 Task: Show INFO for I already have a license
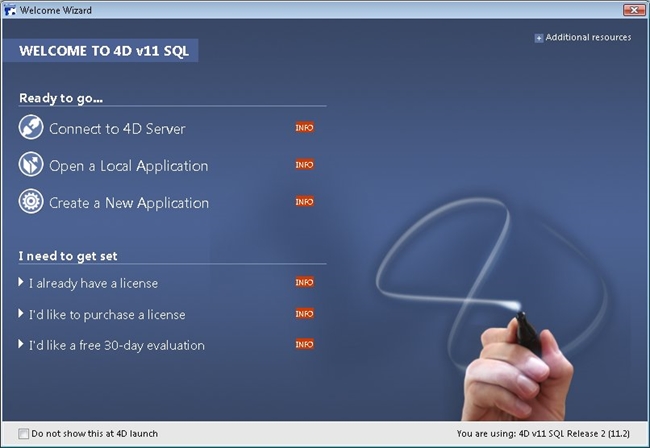[304, 283]
